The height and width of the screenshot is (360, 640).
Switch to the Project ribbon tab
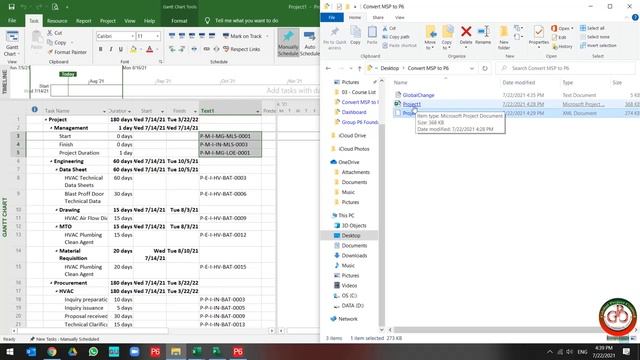click(108, 20)
